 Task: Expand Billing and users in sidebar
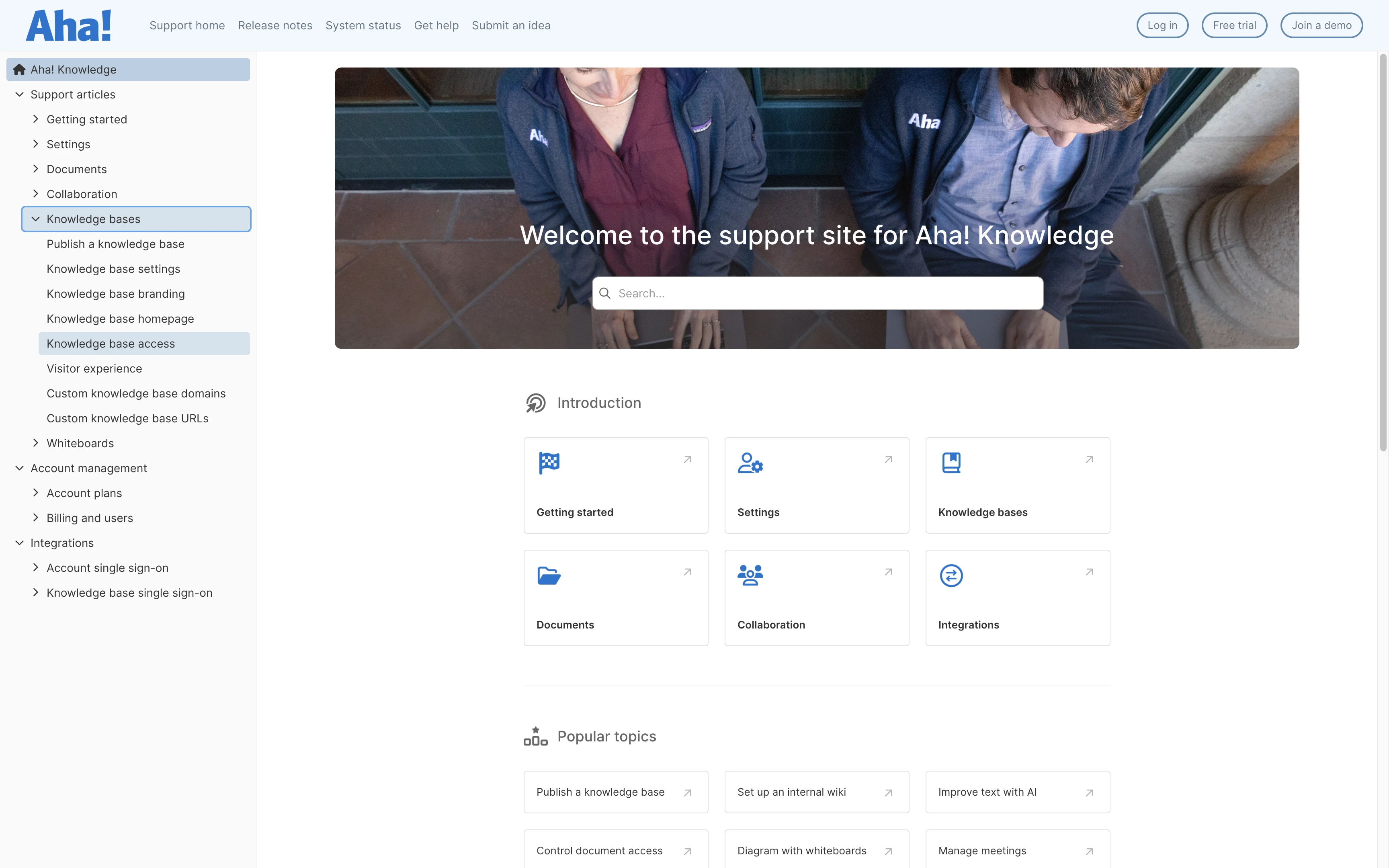(36, 517)
